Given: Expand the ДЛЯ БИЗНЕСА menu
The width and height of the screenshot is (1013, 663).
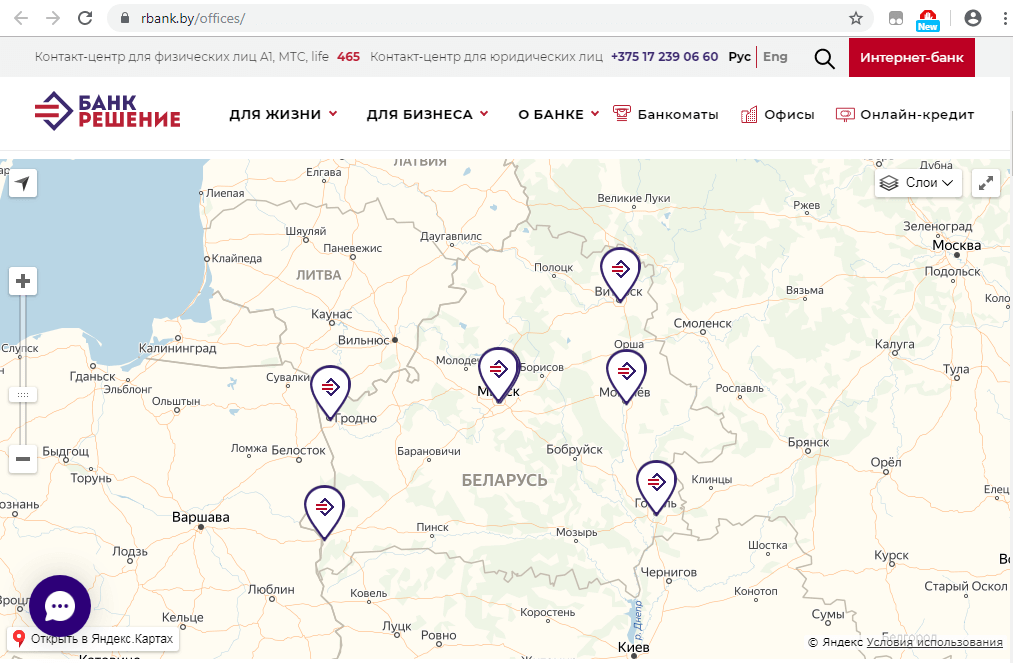Looking at the screenshot, I should [427, 114].
